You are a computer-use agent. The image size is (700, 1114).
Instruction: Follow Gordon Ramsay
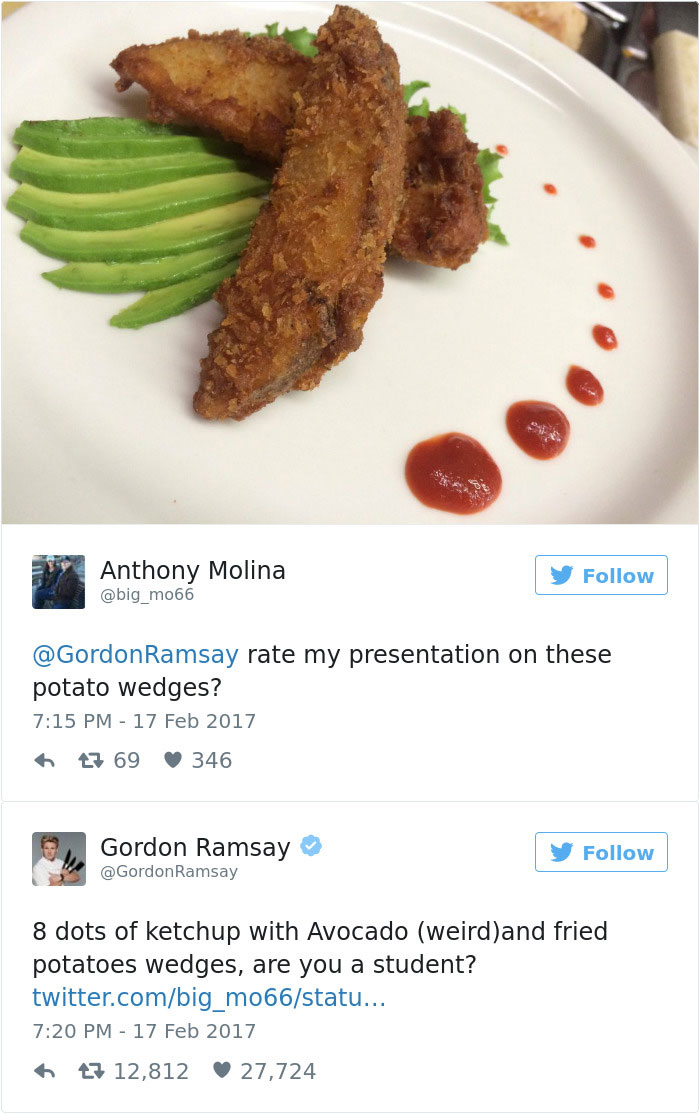pyautogui.click(x=601, y=853)
